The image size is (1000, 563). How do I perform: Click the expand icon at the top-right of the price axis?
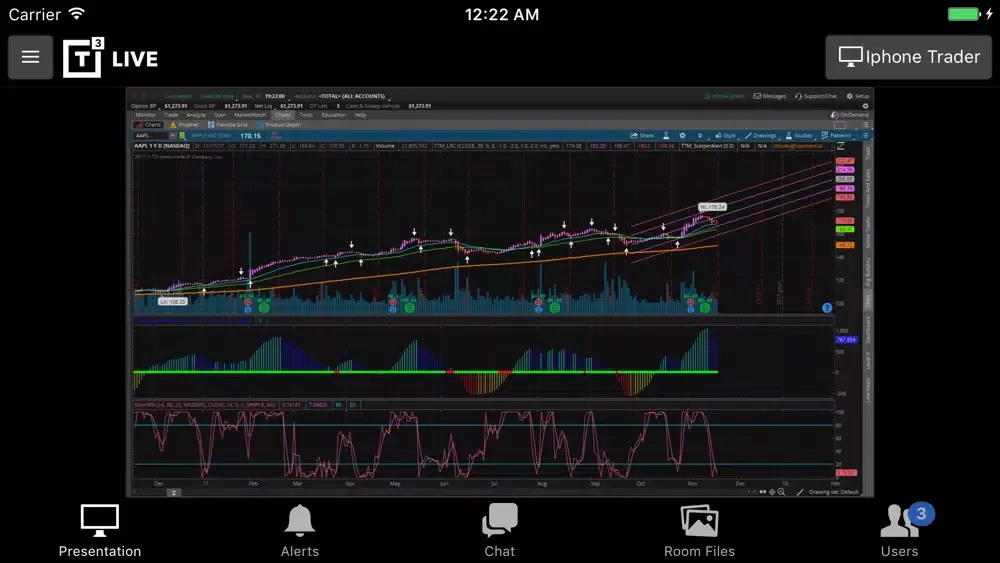(x=841, y=147)
